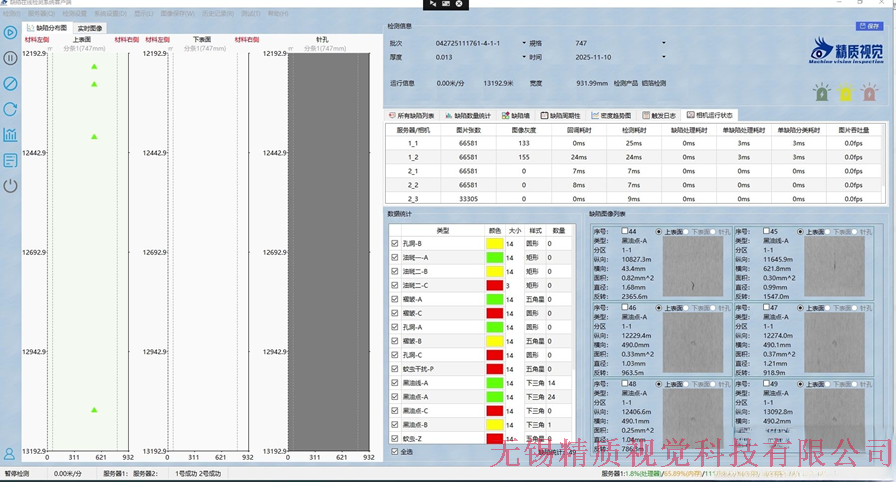
Task: Switch to the 缺陷周期性 tab
Action: (561, 115)
